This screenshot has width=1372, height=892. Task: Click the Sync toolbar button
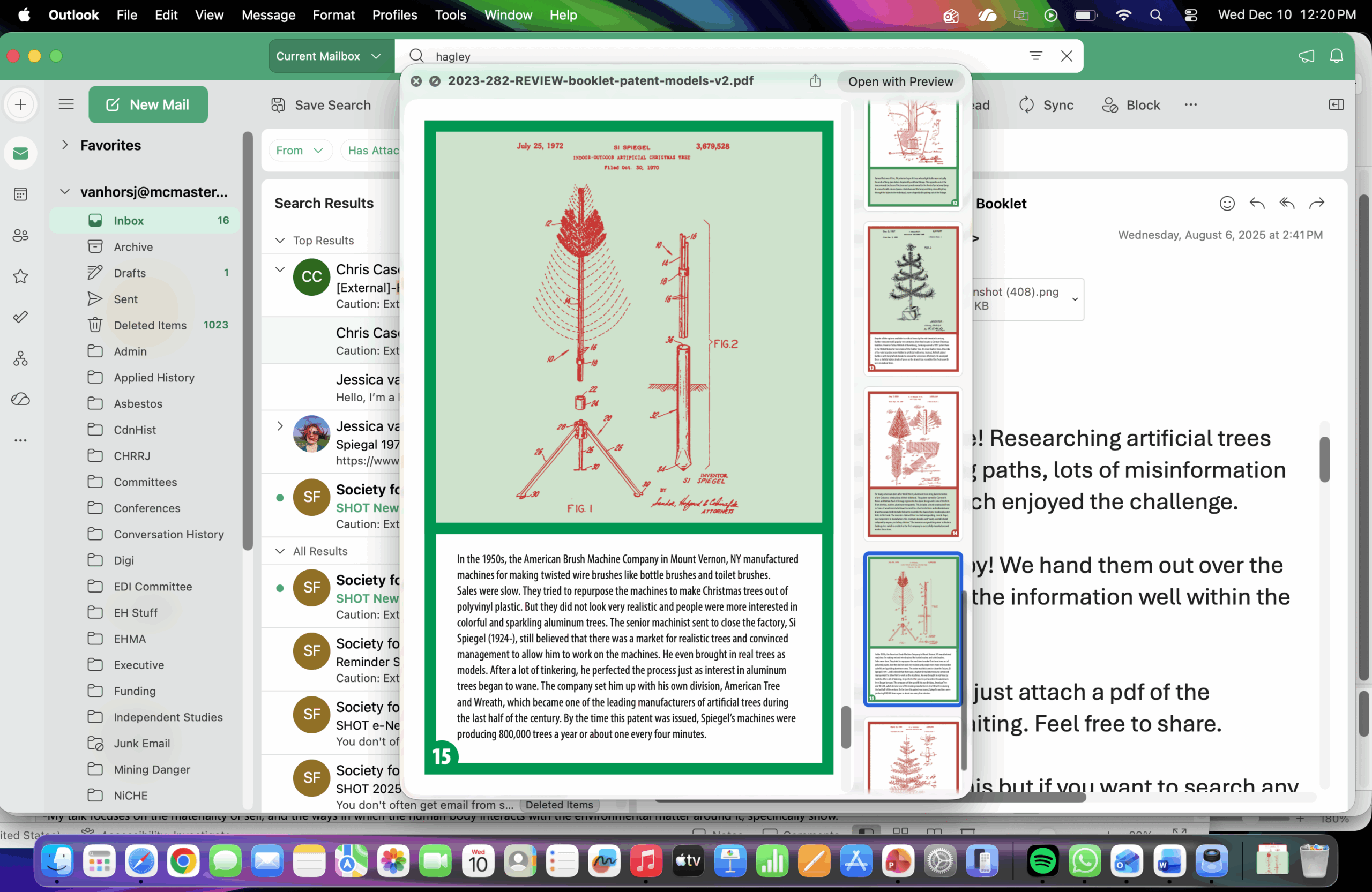click(1046, 105)
